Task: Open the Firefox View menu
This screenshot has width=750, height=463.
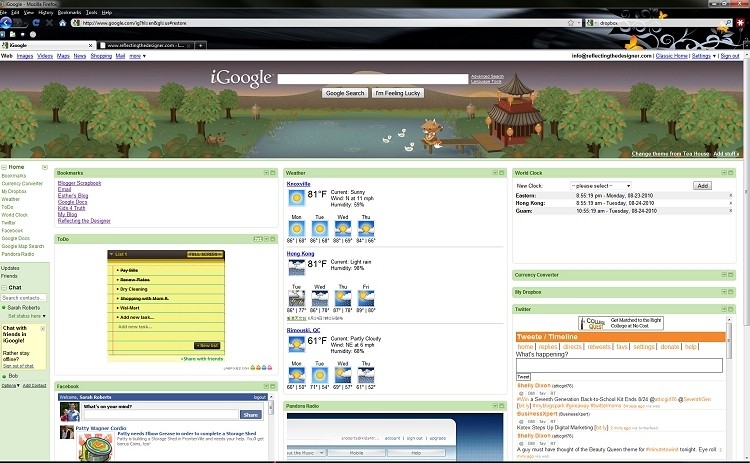Action: (x=29, y=12)
